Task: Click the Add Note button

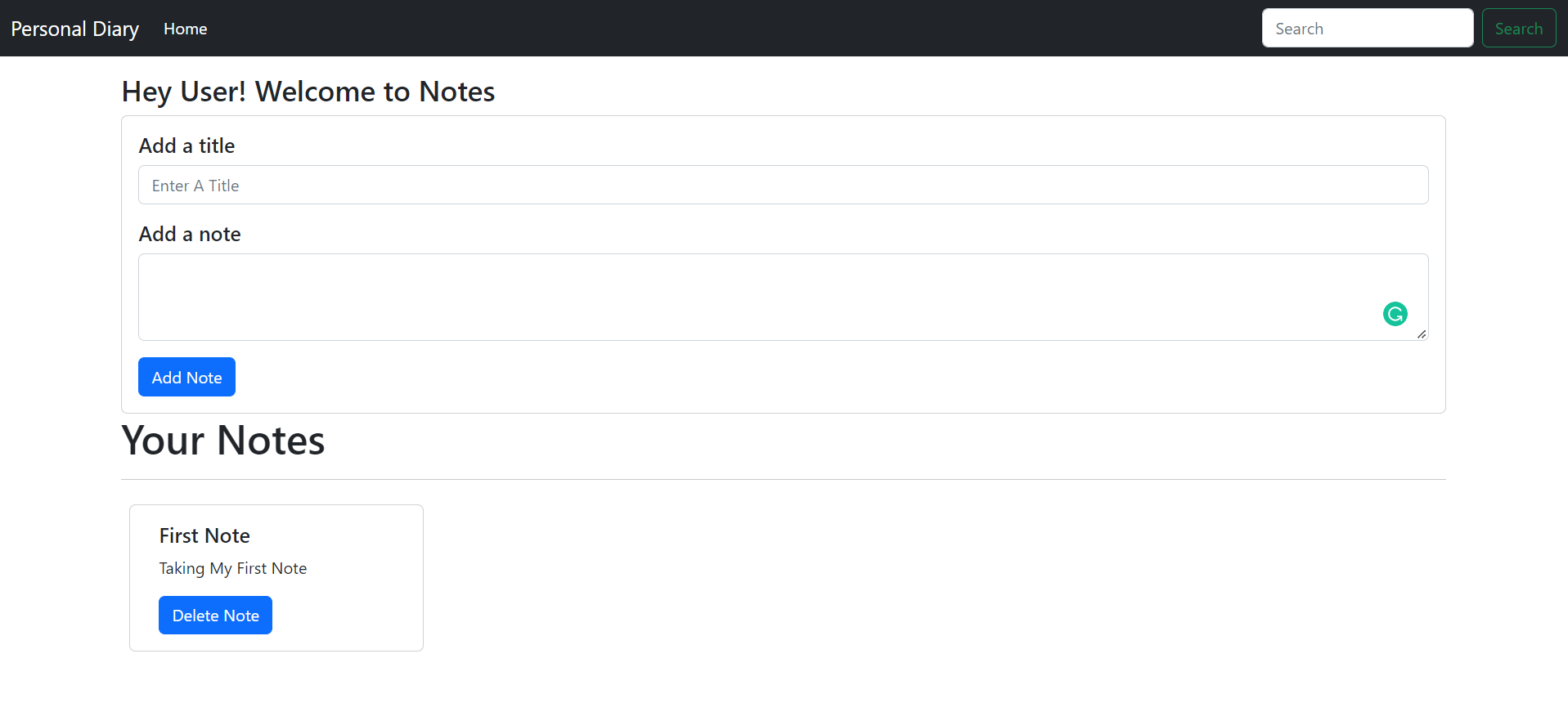Action: coord(186,377)
